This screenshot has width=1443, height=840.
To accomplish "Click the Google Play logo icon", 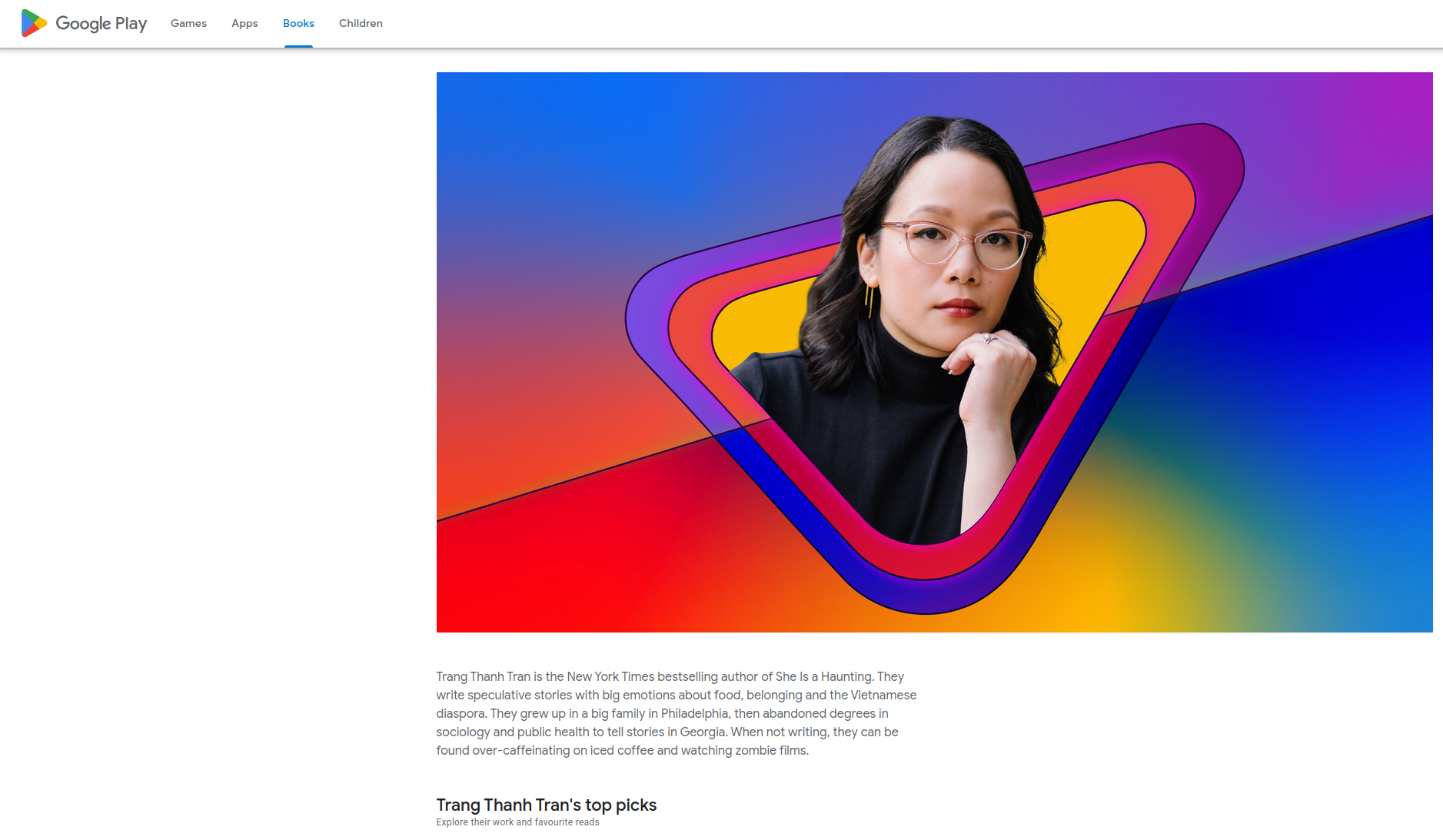I will pos(34,23).
